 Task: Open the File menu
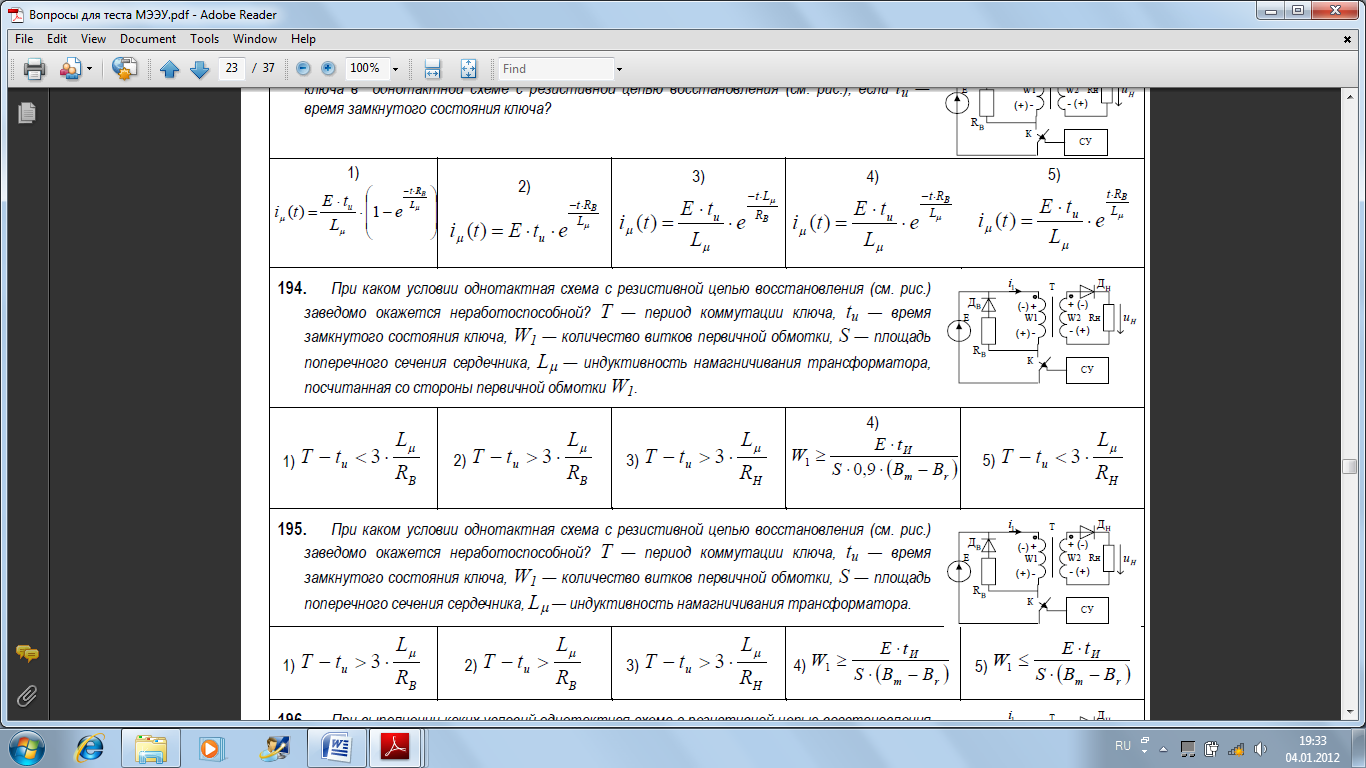[x=24, y=39]
